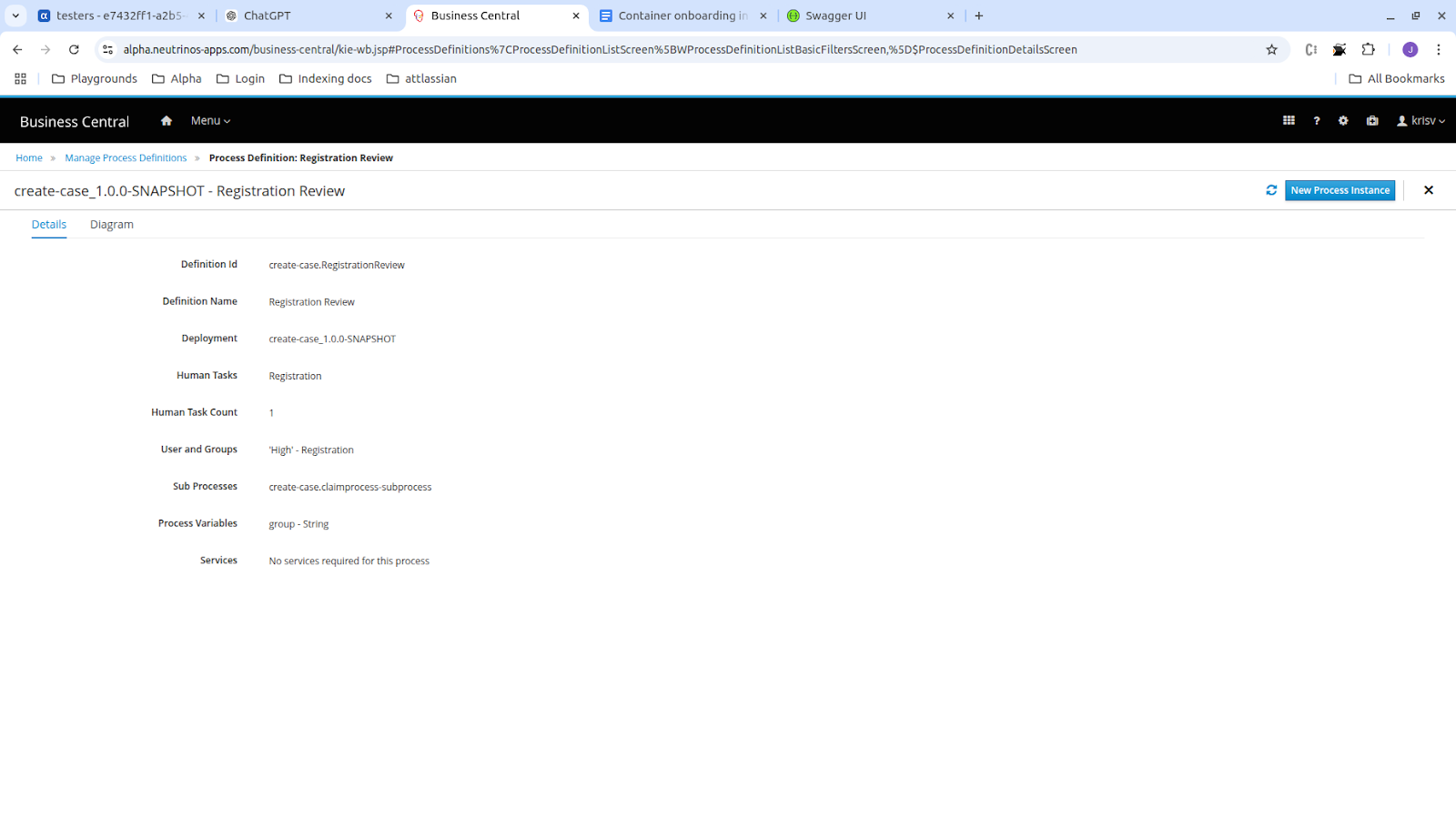Click create-case.claimprocess-subprocess sub process value
1456x829 pixels.
[350, 488]
